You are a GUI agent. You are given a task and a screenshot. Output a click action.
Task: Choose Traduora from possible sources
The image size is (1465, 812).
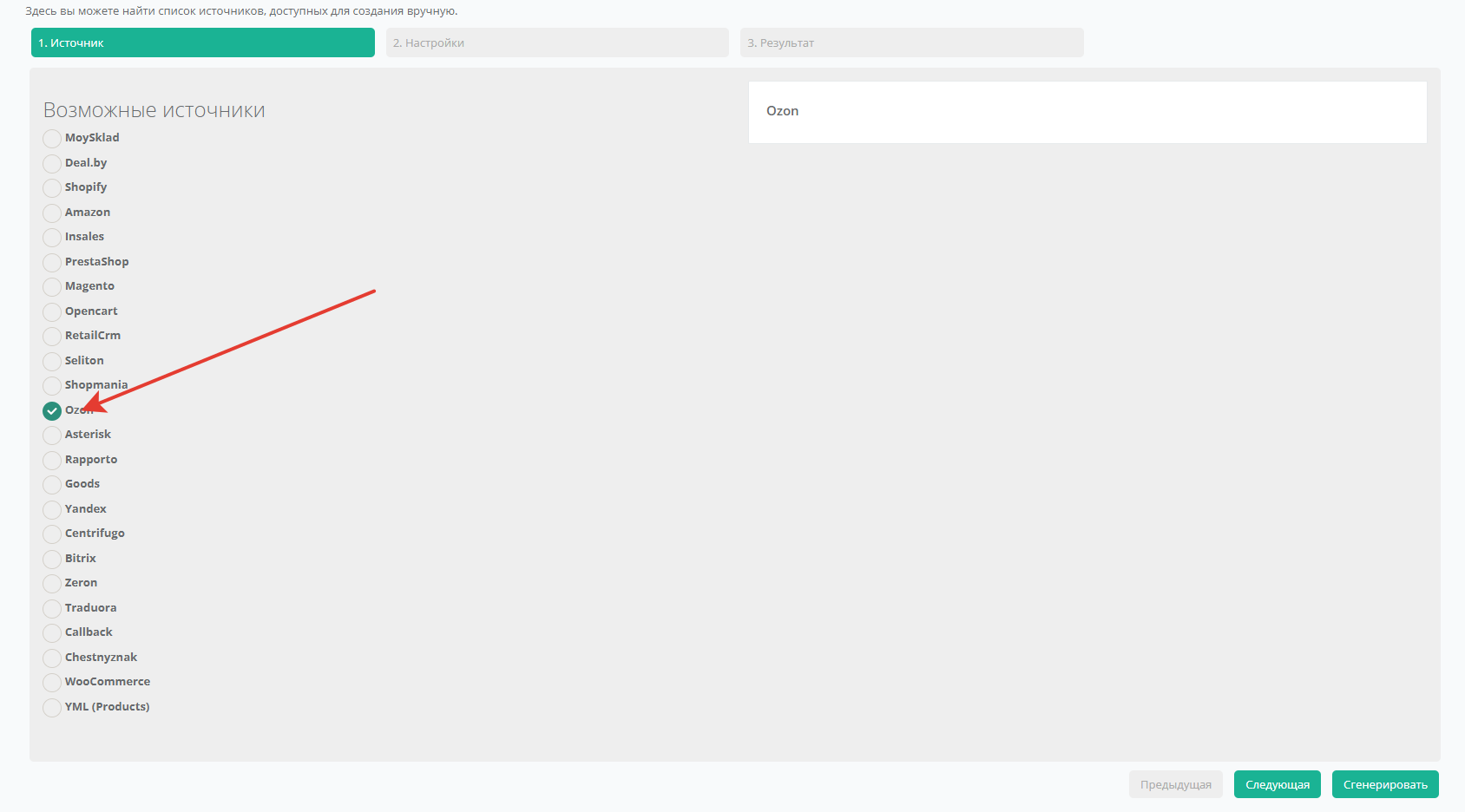click(x=52, y=608)
